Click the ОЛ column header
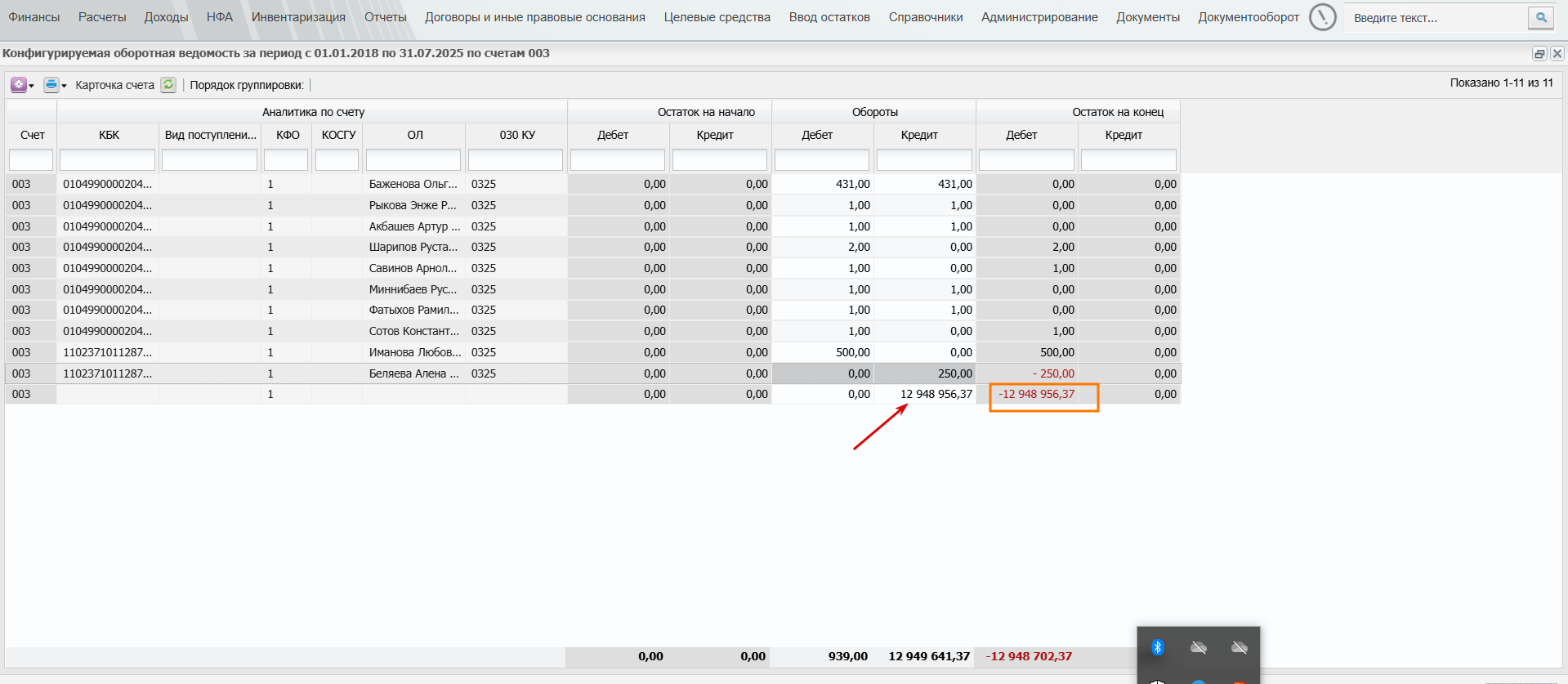Viewport: 1568px width, 684px height. (x=415, y=135)
